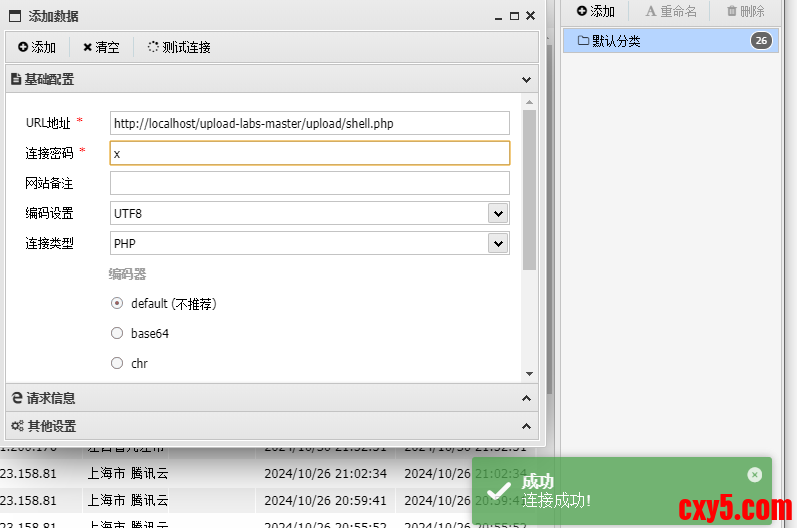
Task: Click the form scrollbar down arrow
Action: [529, 374]
